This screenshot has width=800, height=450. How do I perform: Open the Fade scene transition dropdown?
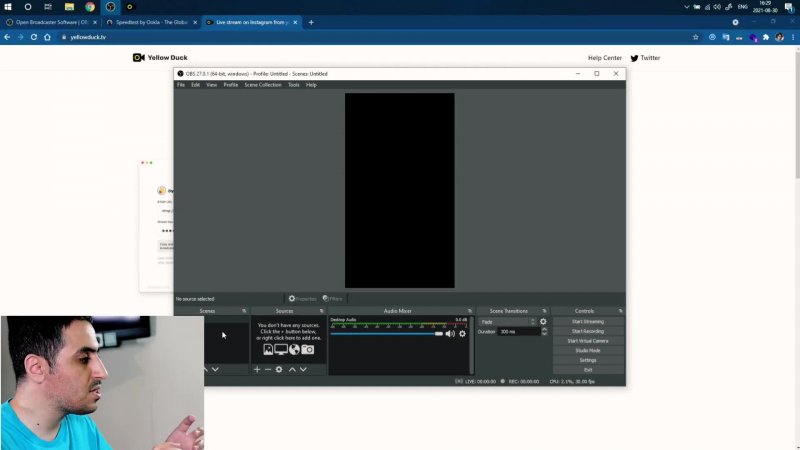click(x=508, y=322)
